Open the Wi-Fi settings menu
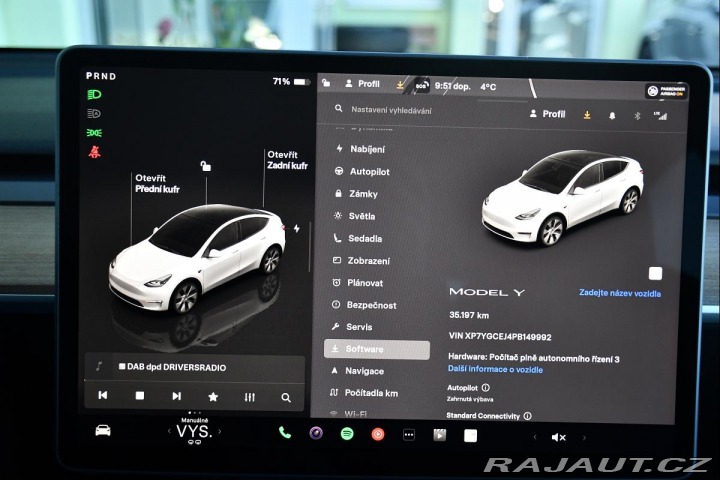 click(349, 414)
